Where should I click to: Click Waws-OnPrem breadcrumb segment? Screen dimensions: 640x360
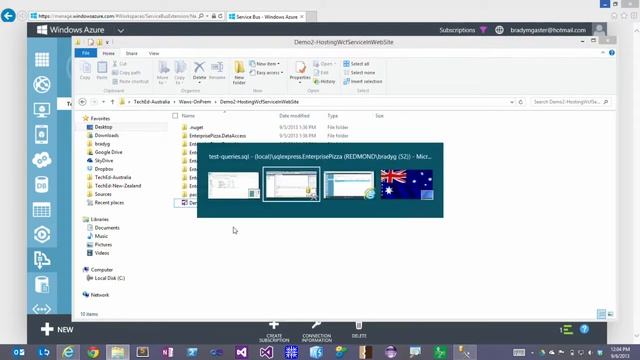point(195,102)
